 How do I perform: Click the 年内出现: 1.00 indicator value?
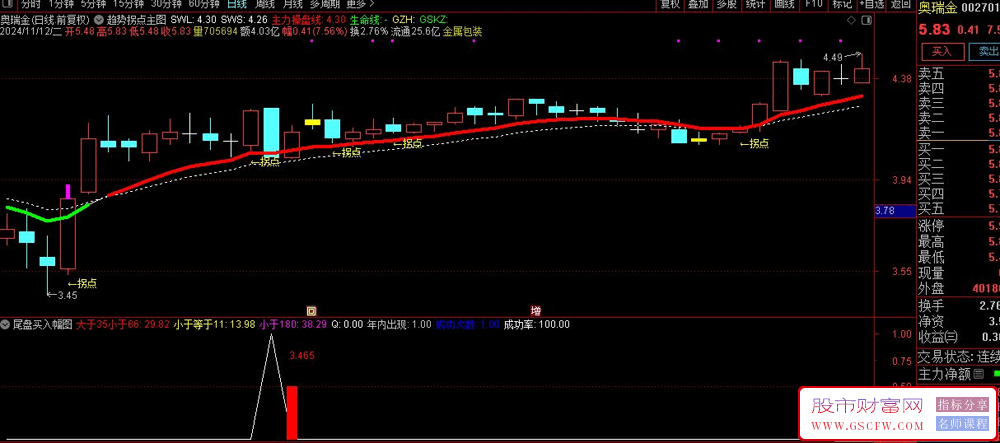tap(399, 324)
